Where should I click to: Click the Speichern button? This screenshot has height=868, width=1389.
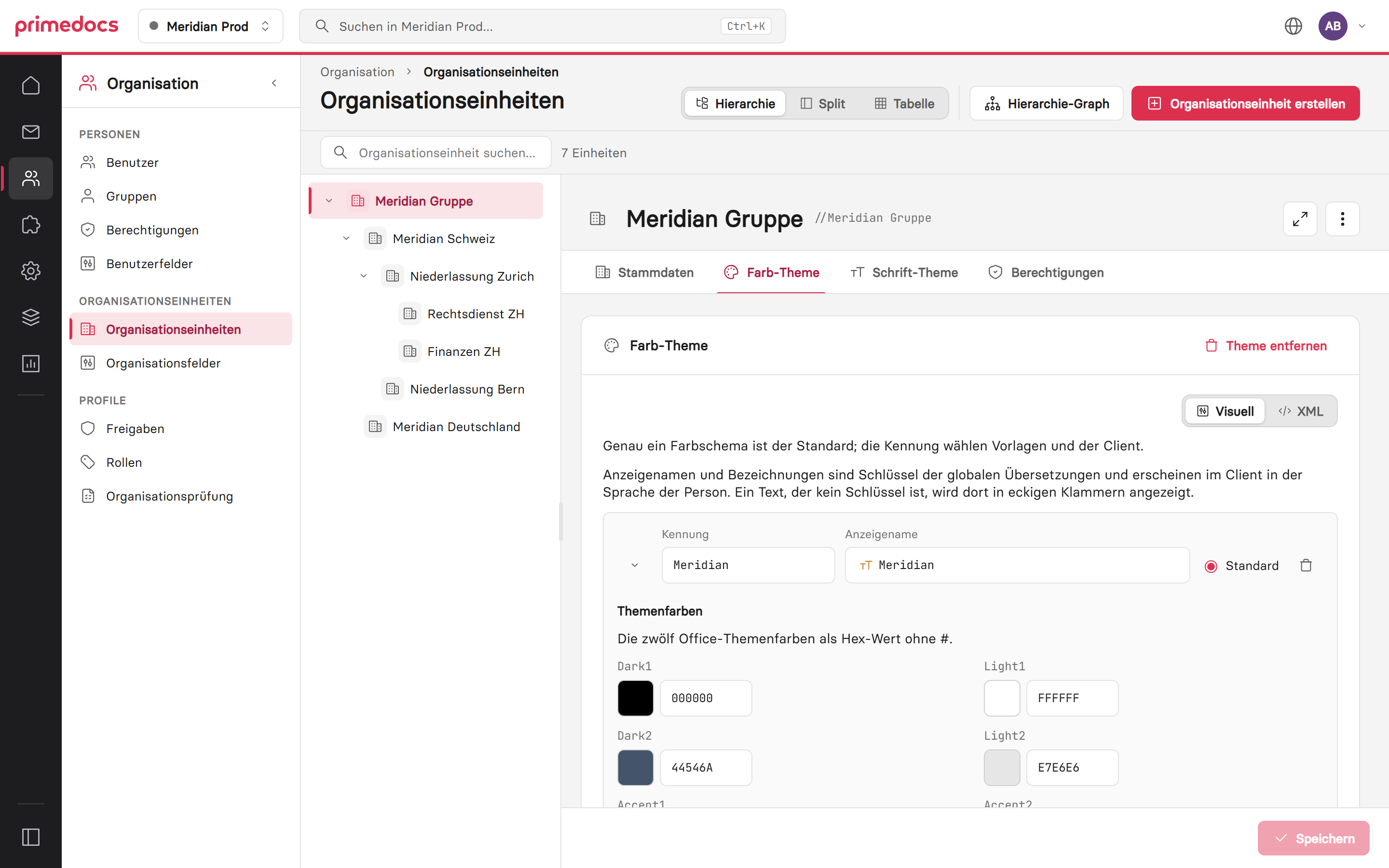point(1313,838)
